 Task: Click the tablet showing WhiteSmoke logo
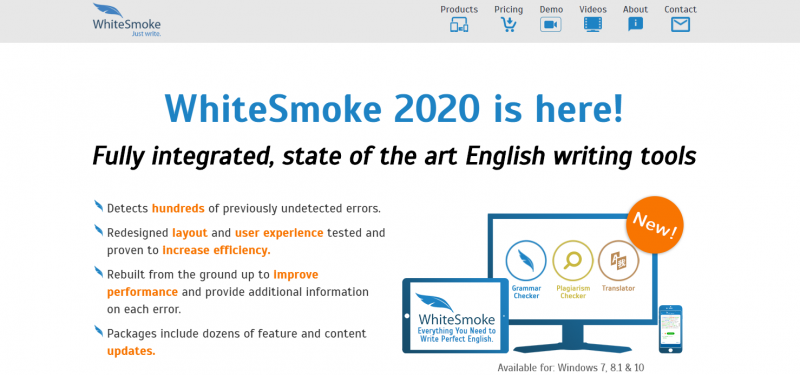[455, 316]
